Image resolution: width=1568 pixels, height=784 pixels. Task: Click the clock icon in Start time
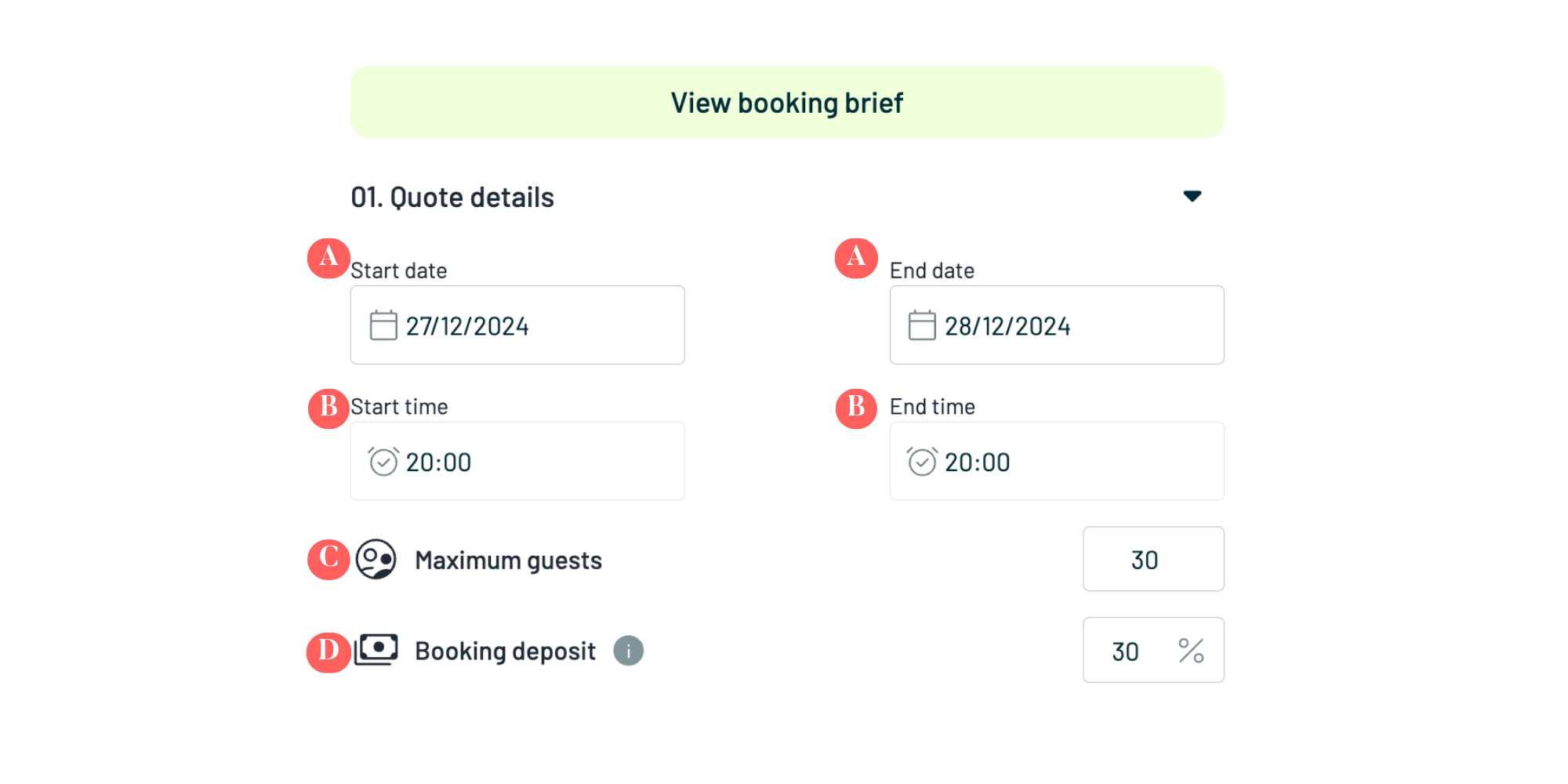[383, 462]
